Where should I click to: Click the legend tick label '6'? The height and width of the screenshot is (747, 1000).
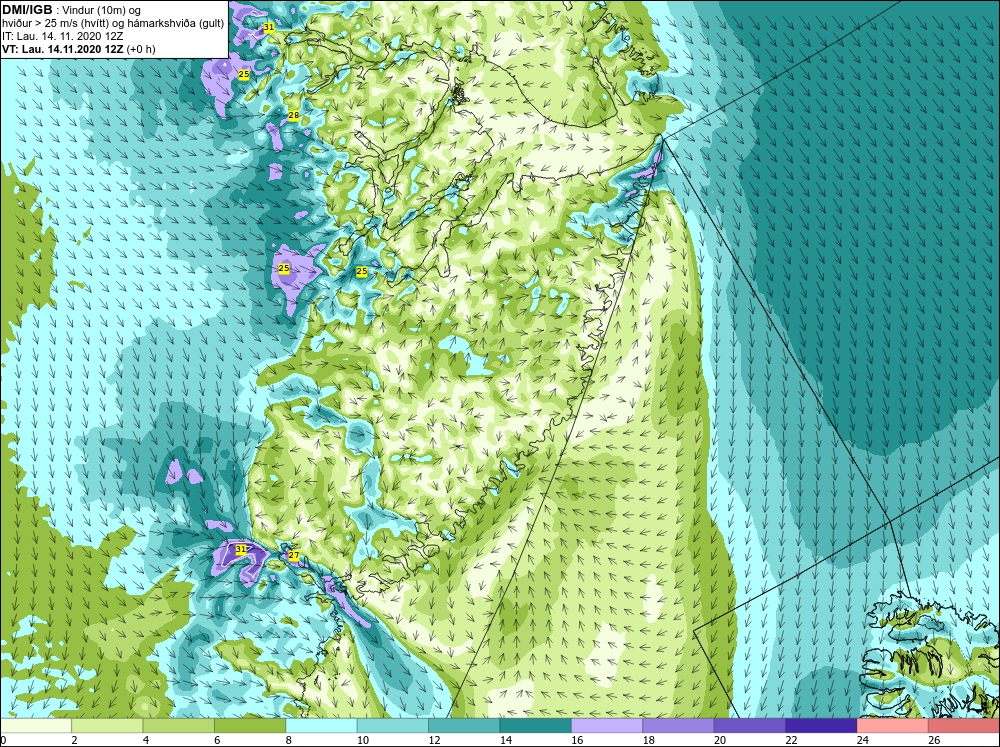[x=217, y=740]
